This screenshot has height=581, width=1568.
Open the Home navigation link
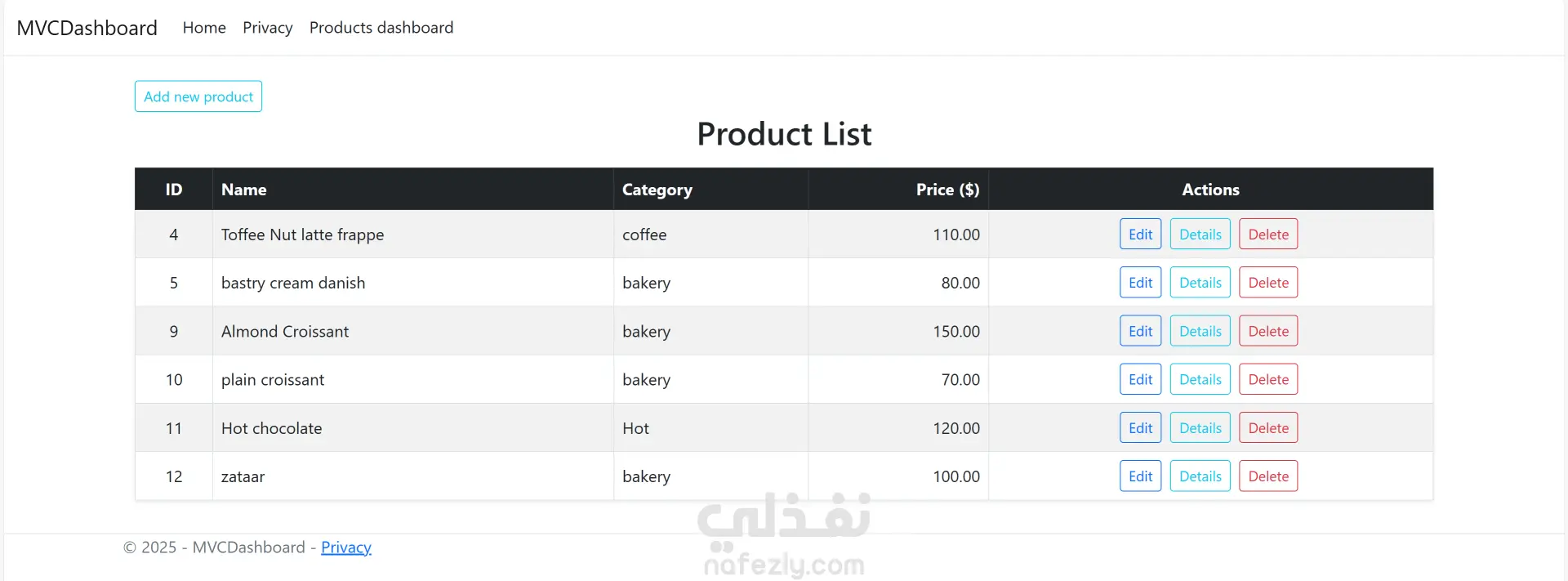click(x=204, y=28)
